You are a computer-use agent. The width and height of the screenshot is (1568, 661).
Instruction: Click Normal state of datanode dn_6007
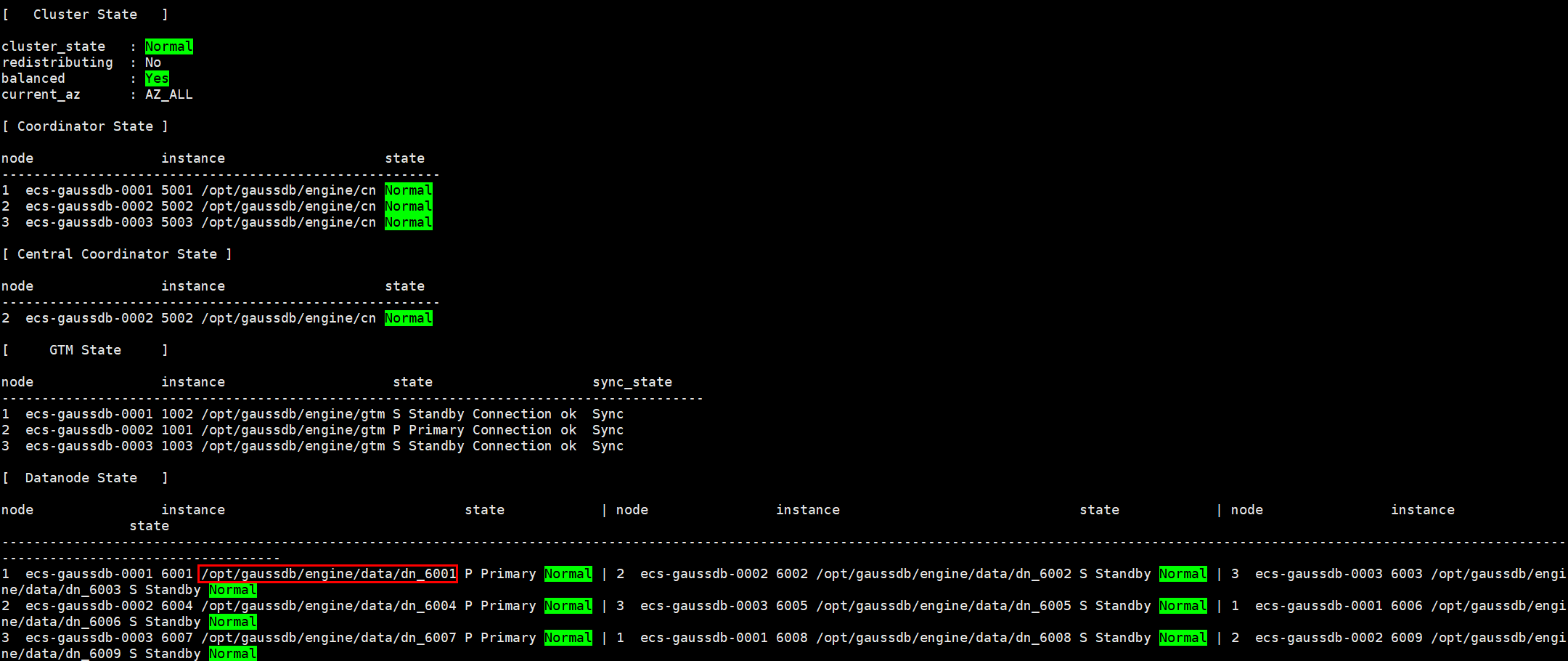point(568,638)
